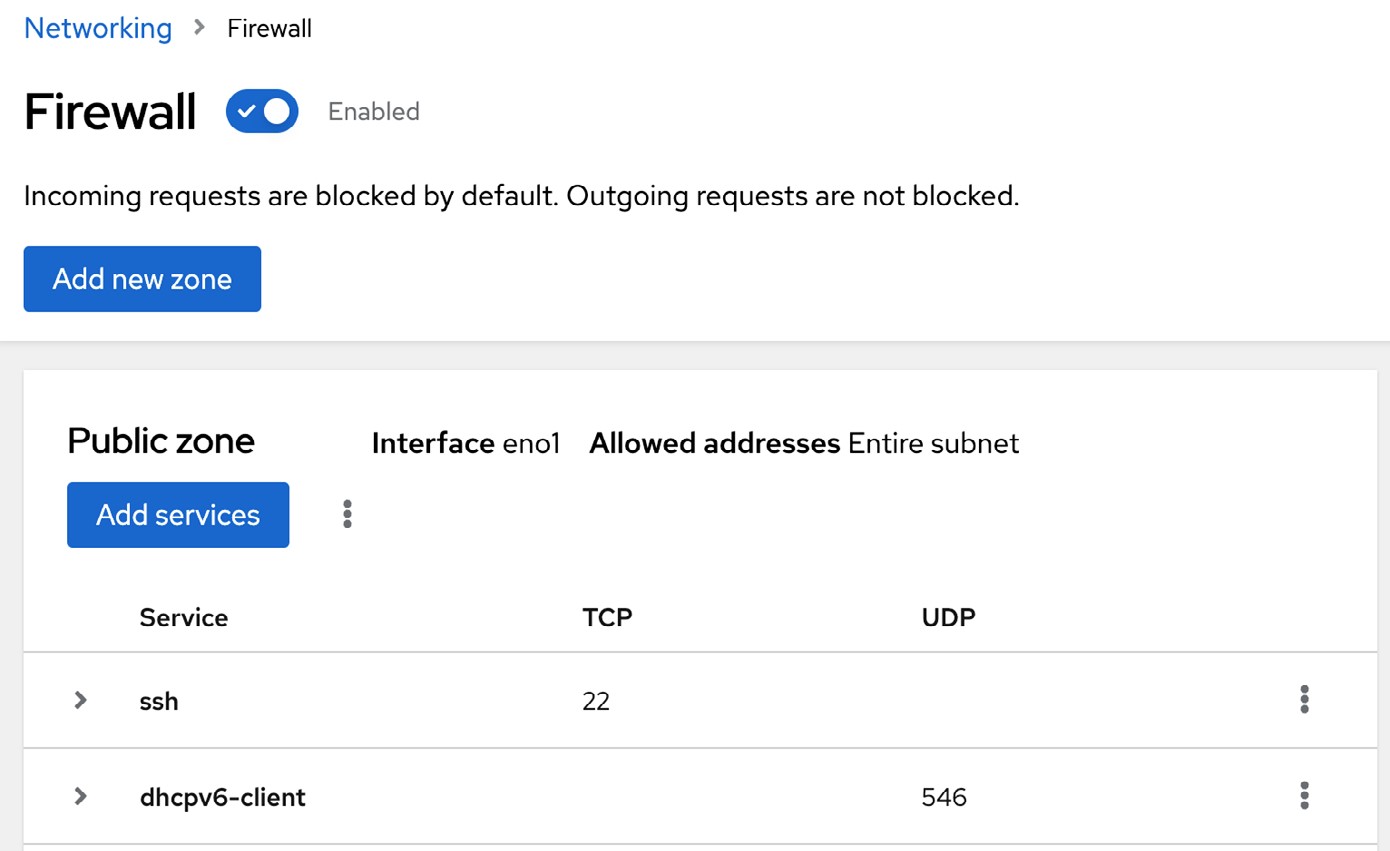Select the Firewall page title

[x=110, y=111]
